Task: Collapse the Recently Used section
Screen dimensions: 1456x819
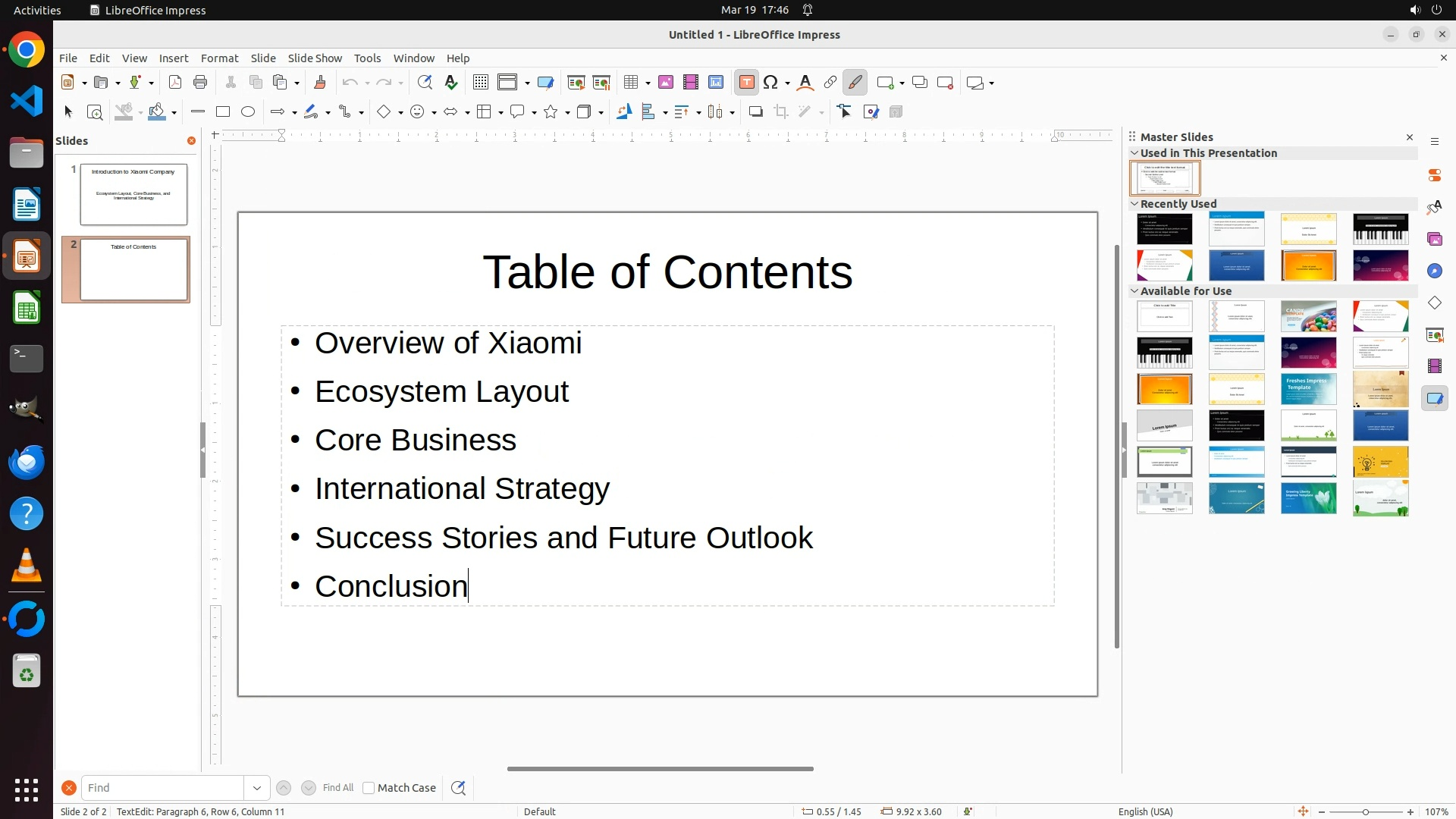Action: pos(1135,204)
